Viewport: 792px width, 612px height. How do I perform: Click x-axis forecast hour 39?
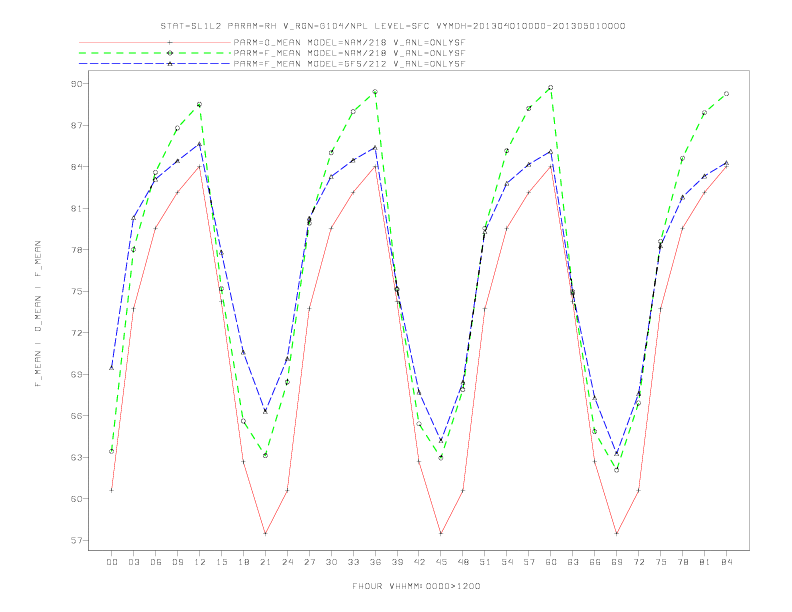398,562
